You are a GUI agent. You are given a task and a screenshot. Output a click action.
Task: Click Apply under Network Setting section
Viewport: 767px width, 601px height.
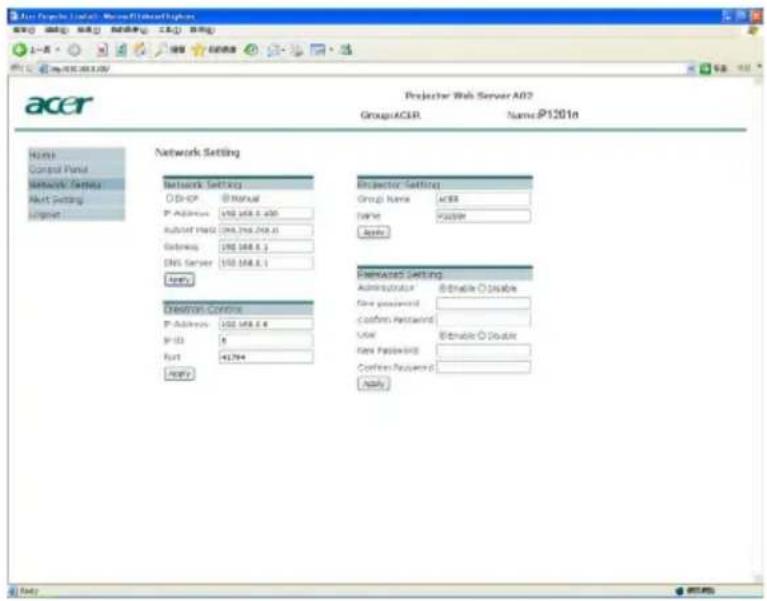point(180,280)
